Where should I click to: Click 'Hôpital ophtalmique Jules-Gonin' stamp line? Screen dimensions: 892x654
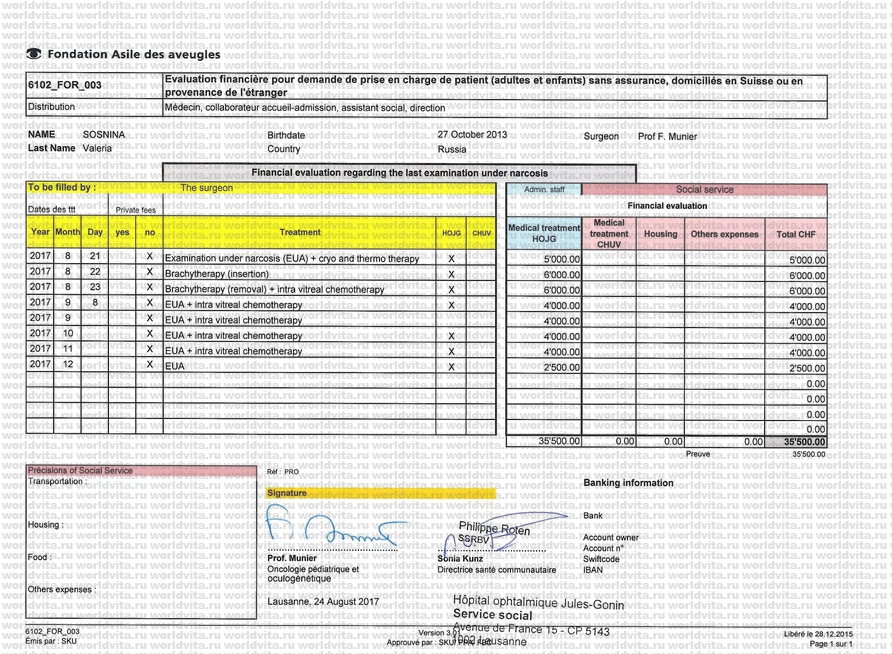point(538,602)
